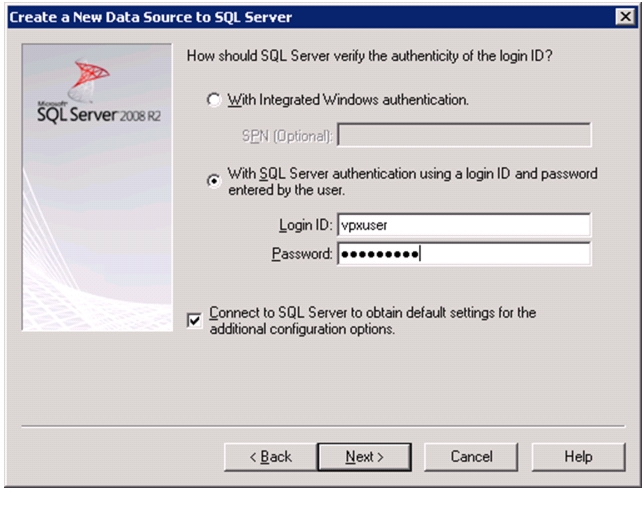Click the Create a New Data Source title bar

click(x=311, y=17)
